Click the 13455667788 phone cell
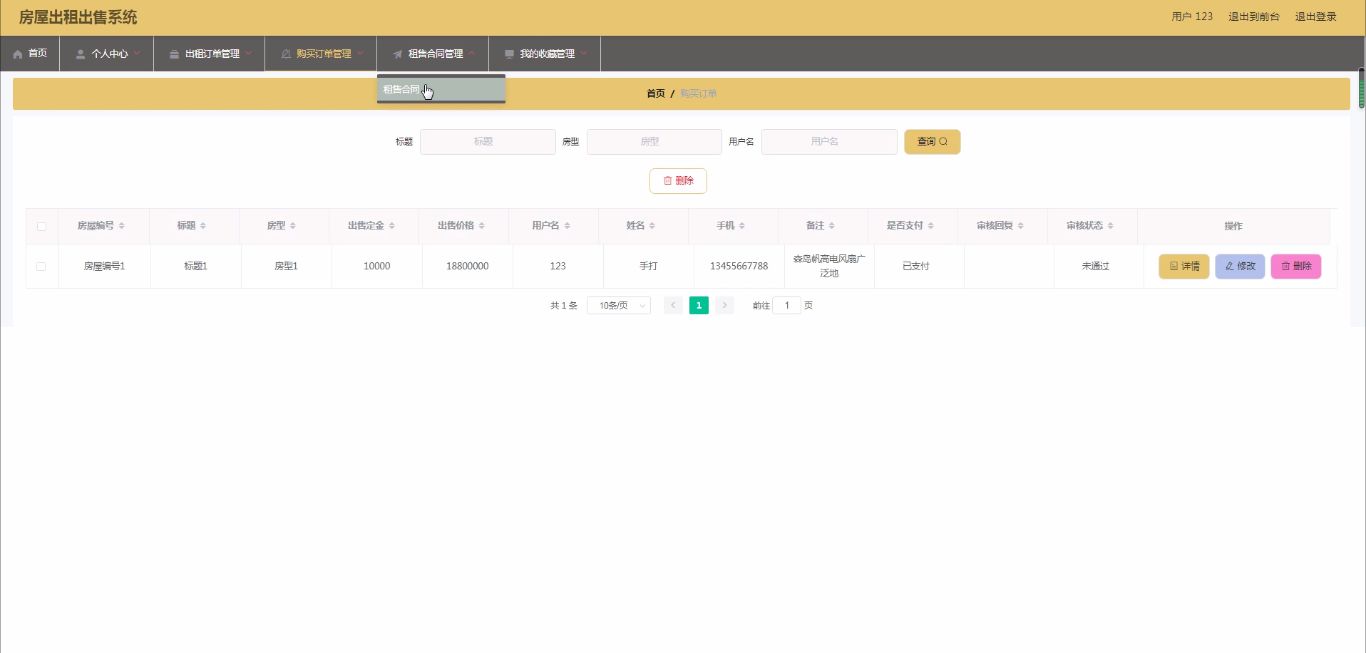This screenshot has width=1366, height=653. (739, 266)
